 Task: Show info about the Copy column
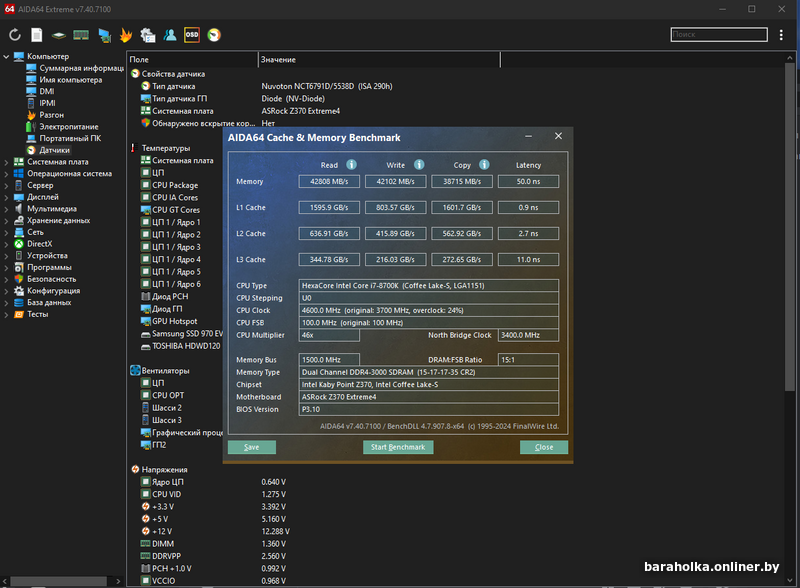(484, 164)
